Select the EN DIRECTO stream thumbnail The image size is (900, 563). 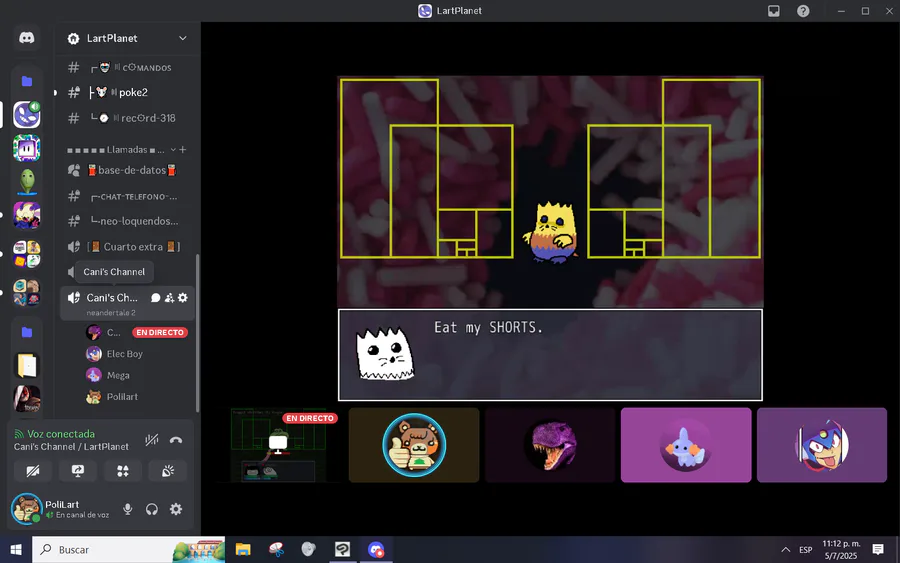(278, 445)
